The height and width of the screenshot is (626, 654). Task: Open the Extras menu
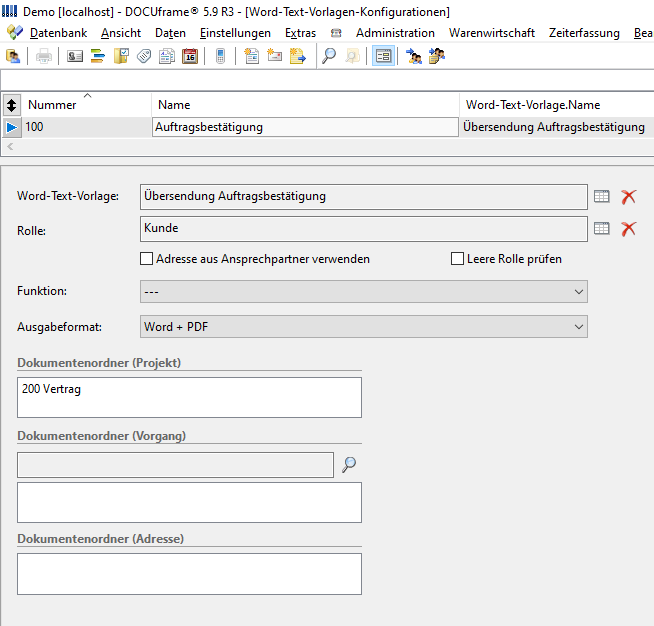300,33
